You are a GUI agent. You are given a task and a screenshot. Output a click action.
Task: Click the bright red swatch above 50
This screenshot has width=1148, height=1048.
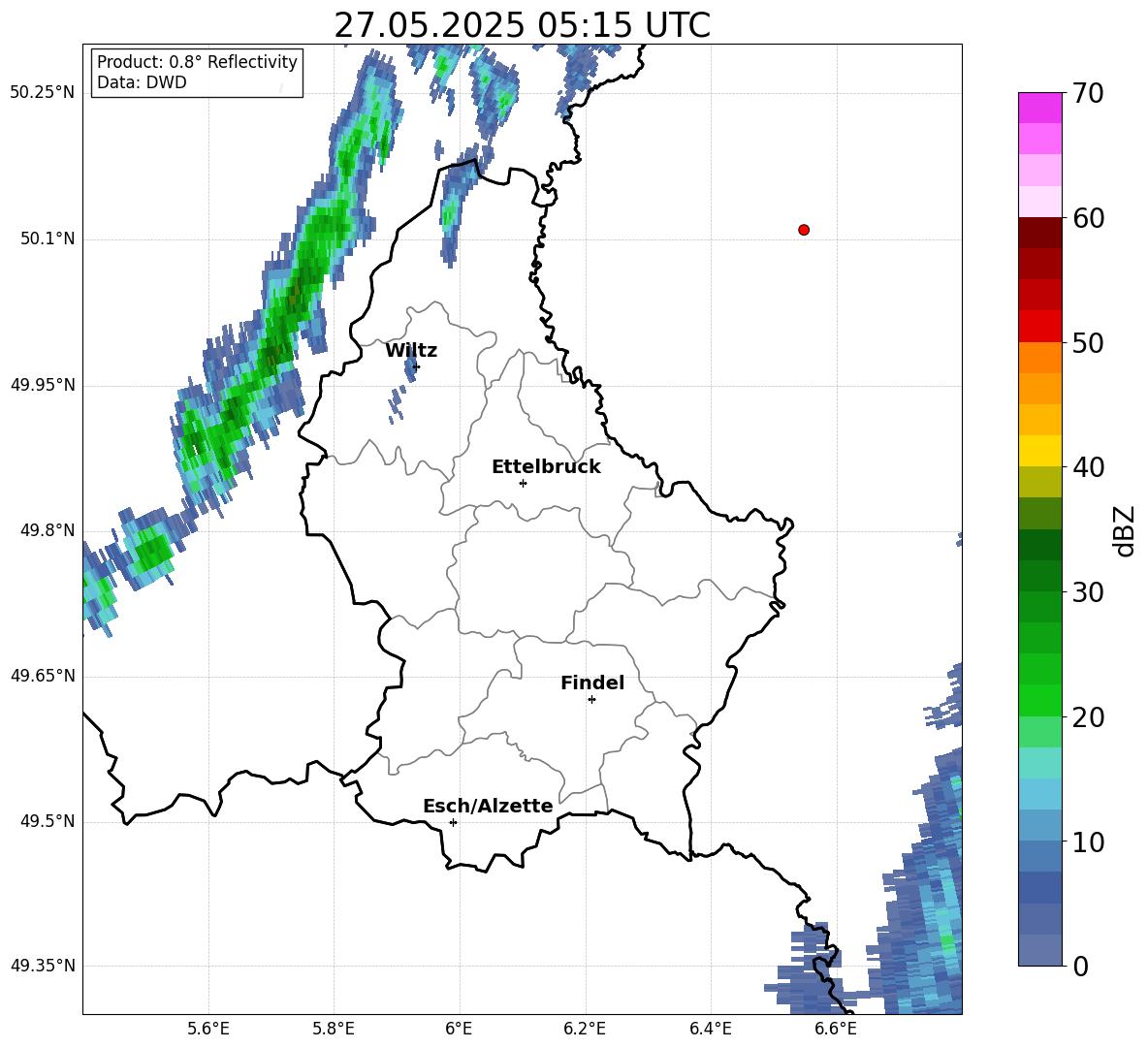[x=1039, y=327]
